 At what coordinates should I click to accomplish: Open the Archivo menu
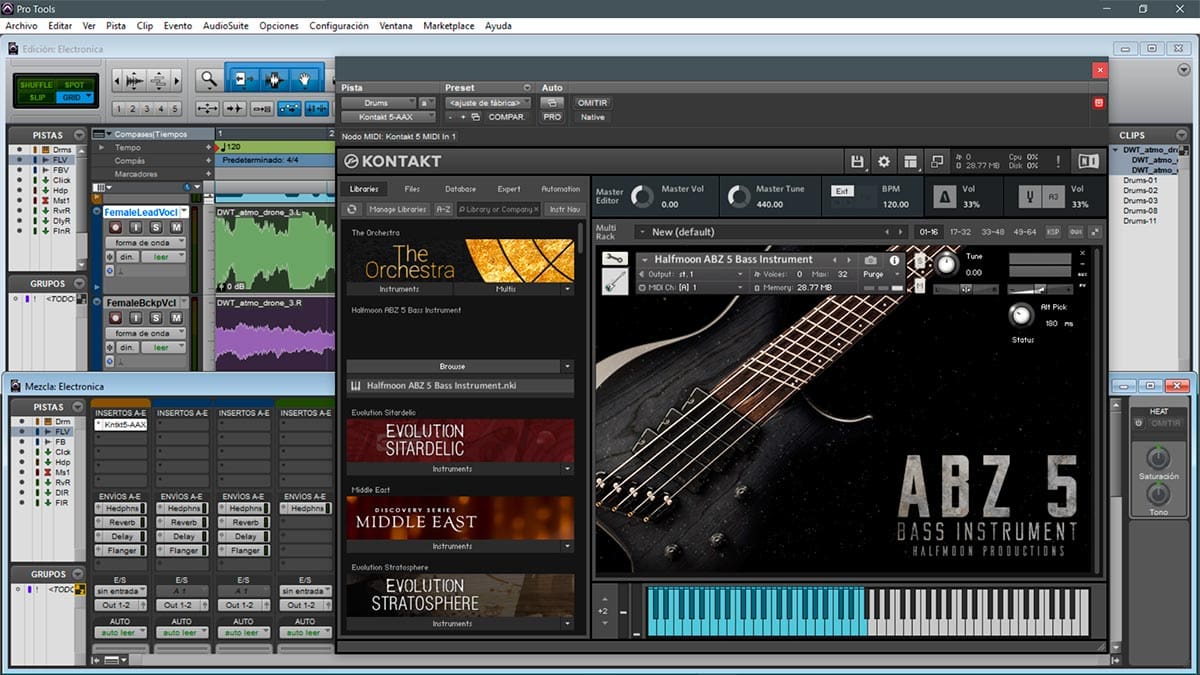pos(21,25)
